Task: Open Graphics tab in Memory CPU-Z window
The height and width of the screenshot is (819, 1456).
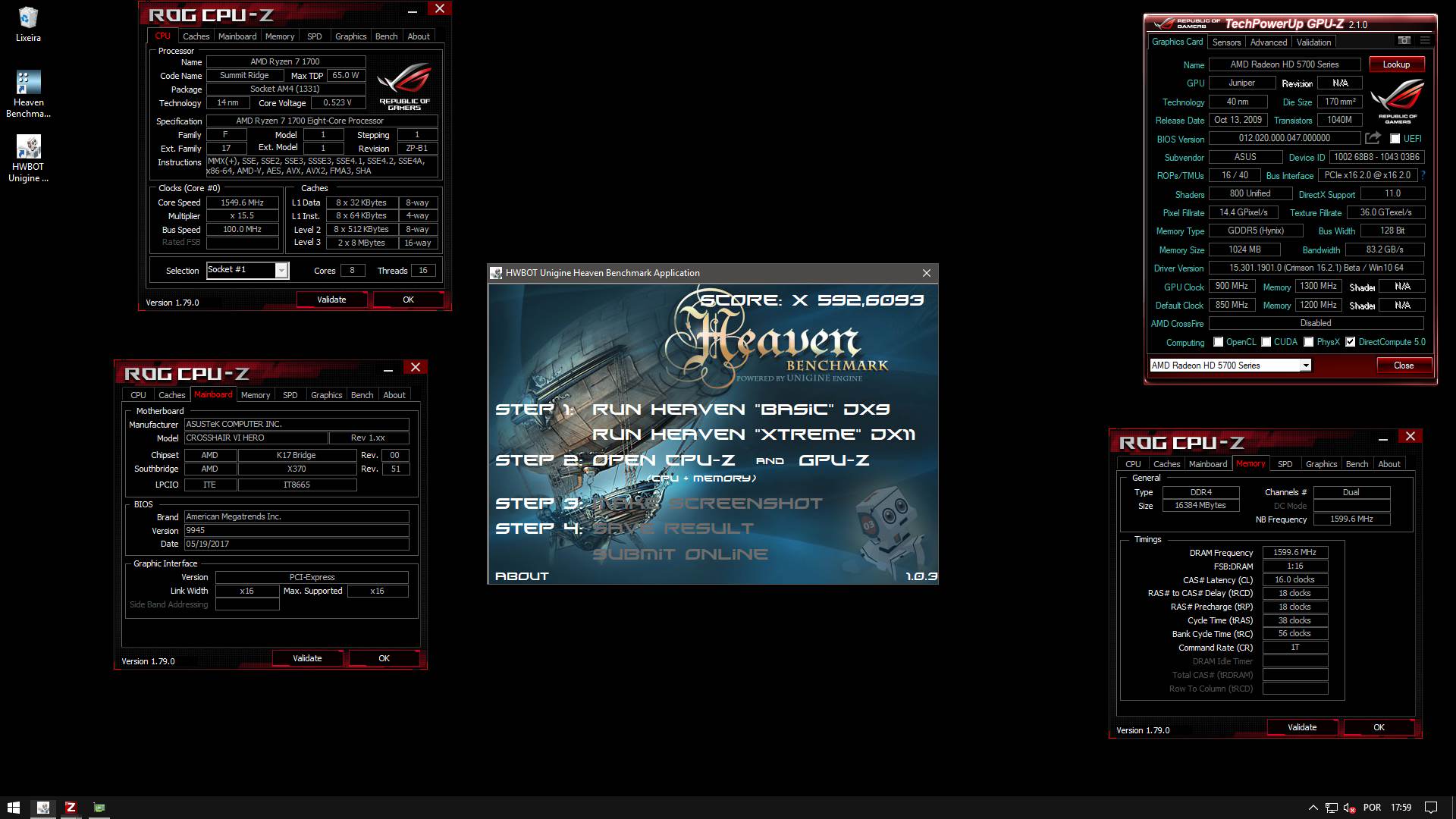Action: tap(1321, 464)
